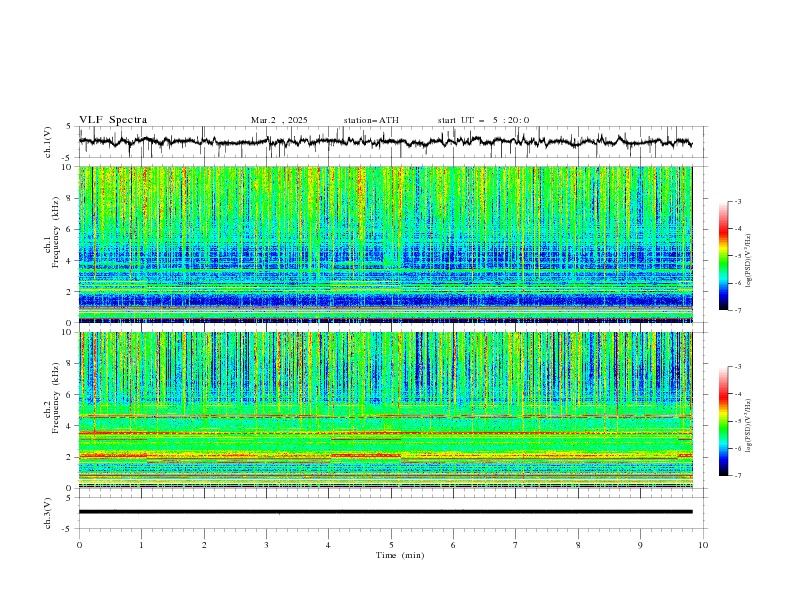
Task: Click the "8" kHz tick on ch.2 spectrogram axis
Action: (70, 363)
